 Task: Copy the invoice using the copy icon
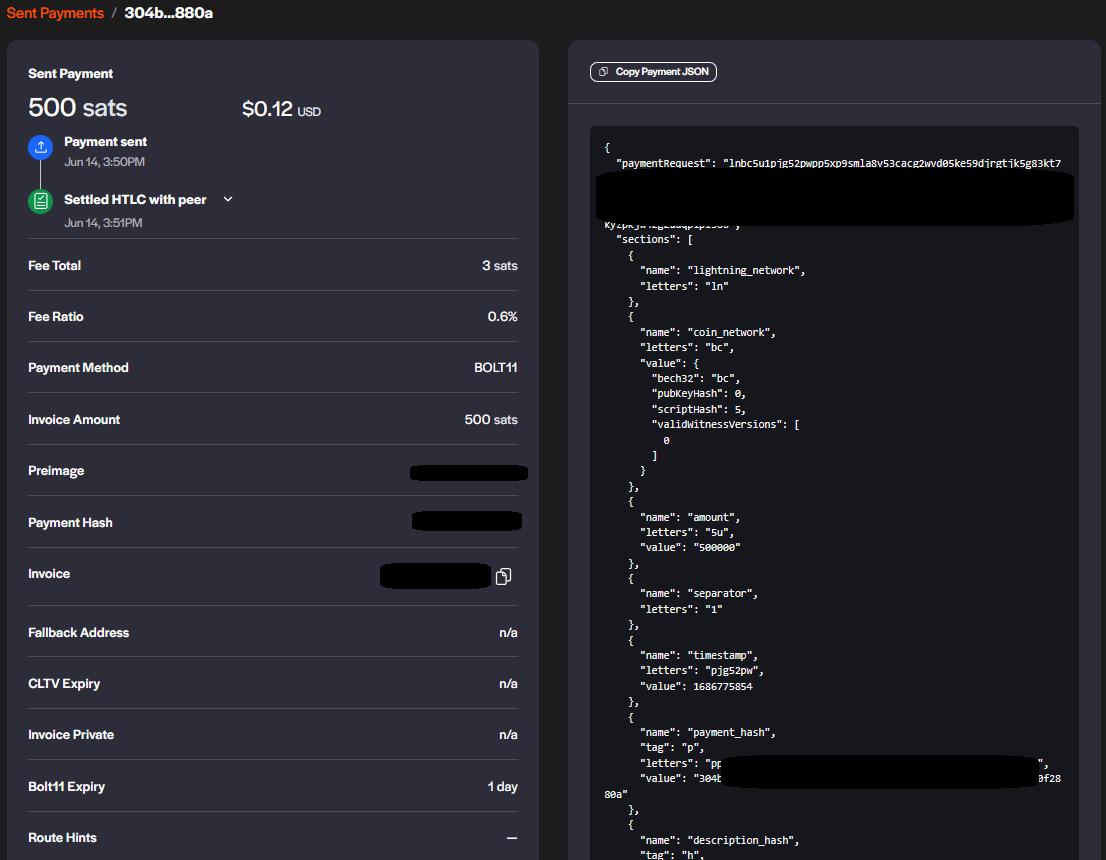503,576
